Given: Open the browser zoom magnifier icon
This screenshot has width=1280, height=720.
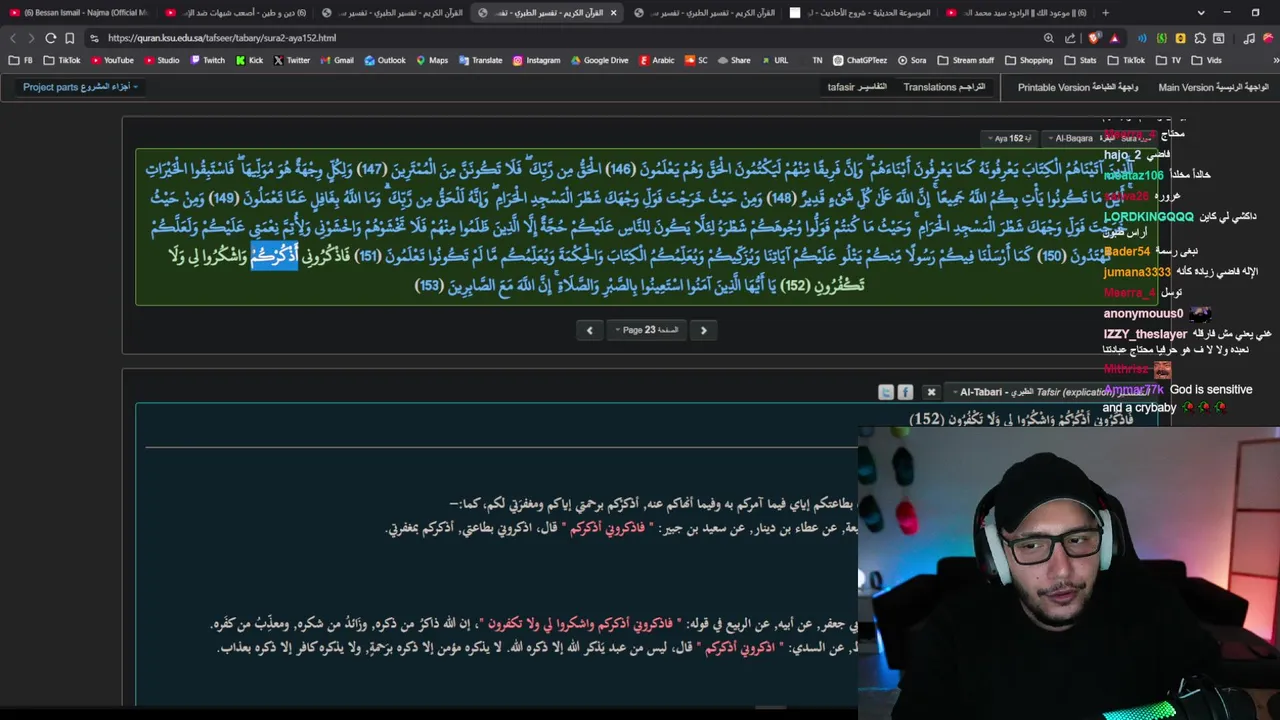Looking at the screenshot, I should (x=1048, y=38).
